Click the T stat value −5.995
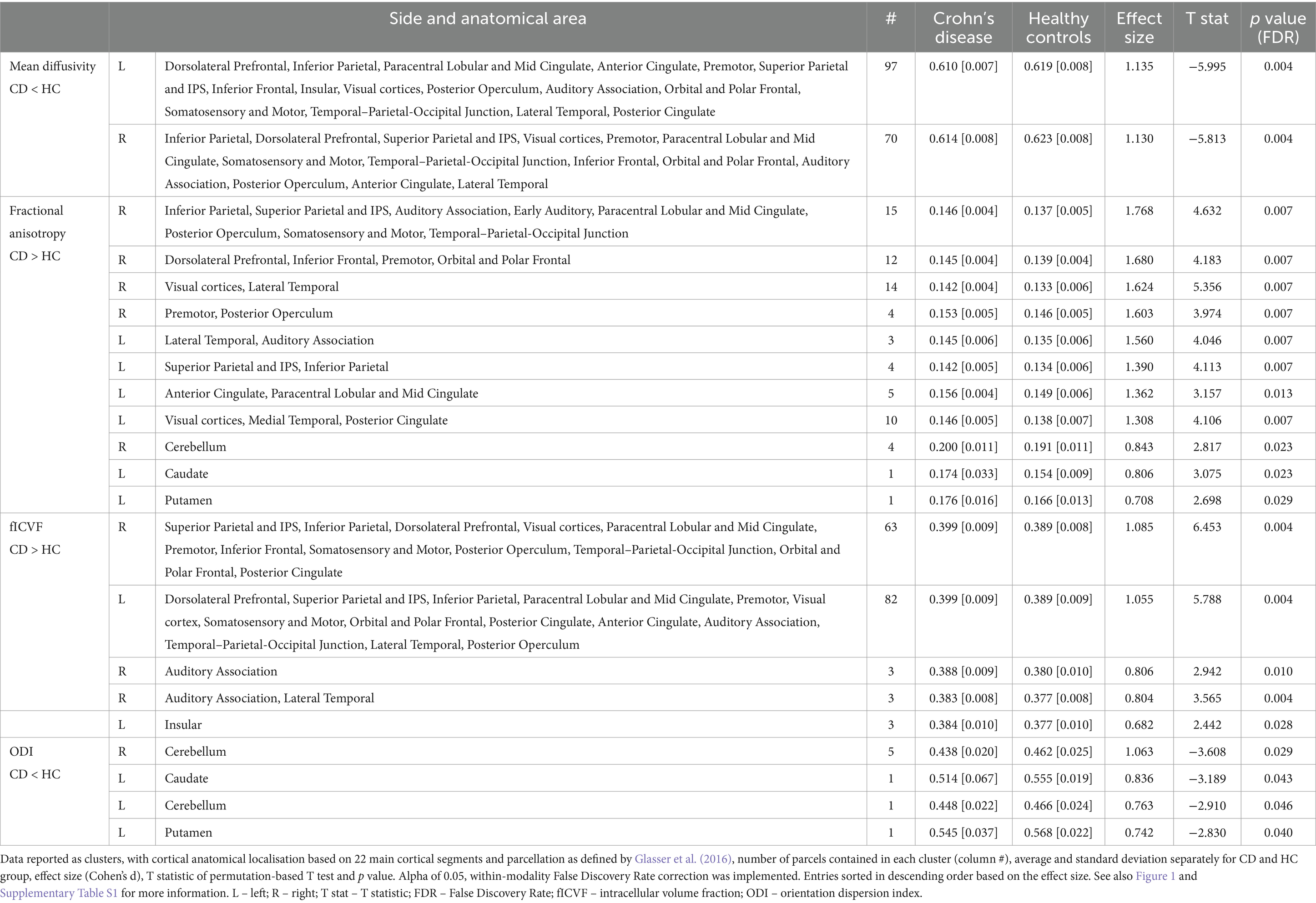1316x903 pixels. click(1207, 66)
